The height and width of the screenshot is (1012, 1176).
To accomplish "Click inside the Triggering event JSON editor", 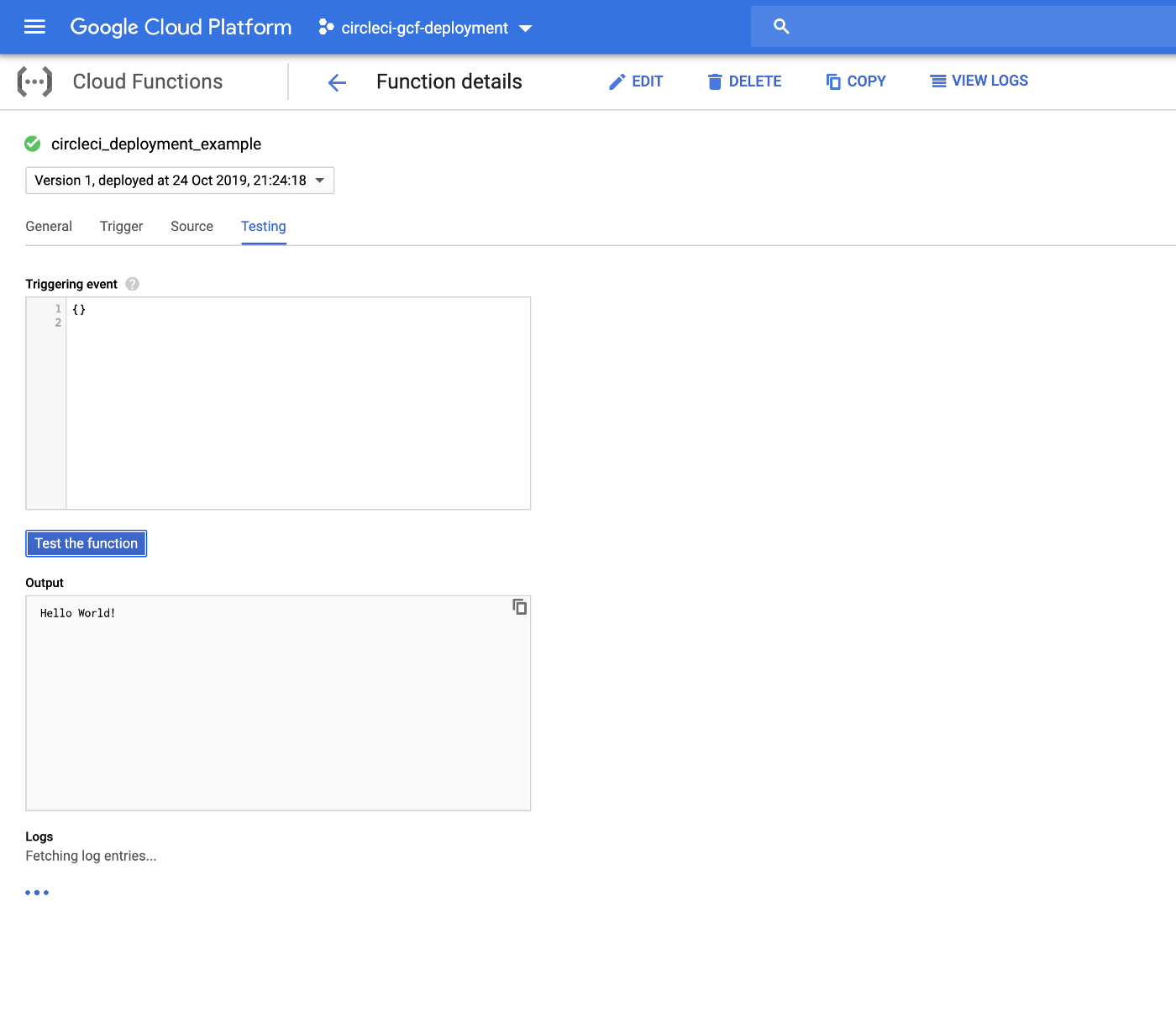I will (298, 403).
